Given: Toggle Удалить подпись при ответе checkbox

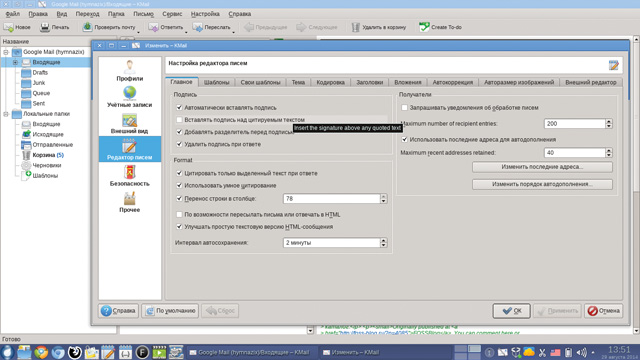Looking at the screenshot, I should coord(179,144).
